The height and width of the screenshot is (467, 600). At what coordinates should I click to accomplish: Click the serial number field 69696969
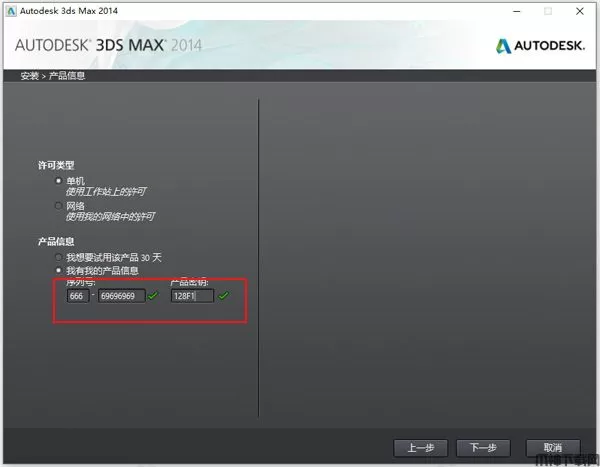tap(122, 296)
